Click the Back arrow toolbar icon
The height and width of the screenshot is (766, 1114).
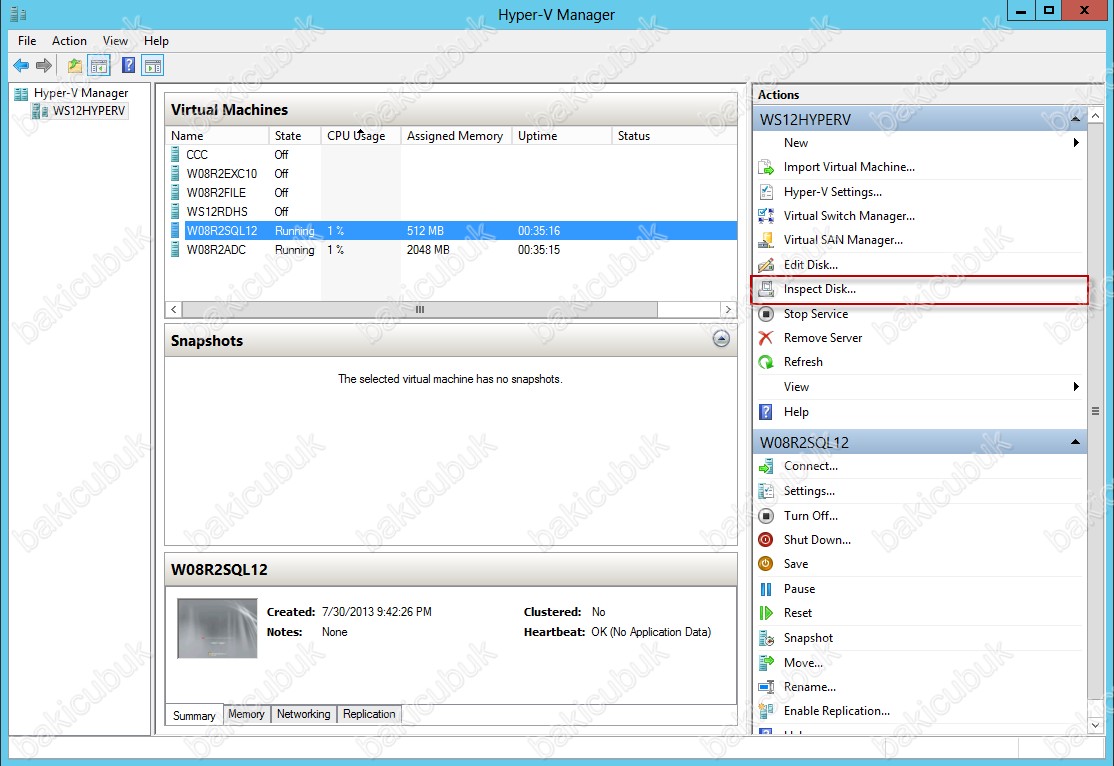(x=21, y=66)
